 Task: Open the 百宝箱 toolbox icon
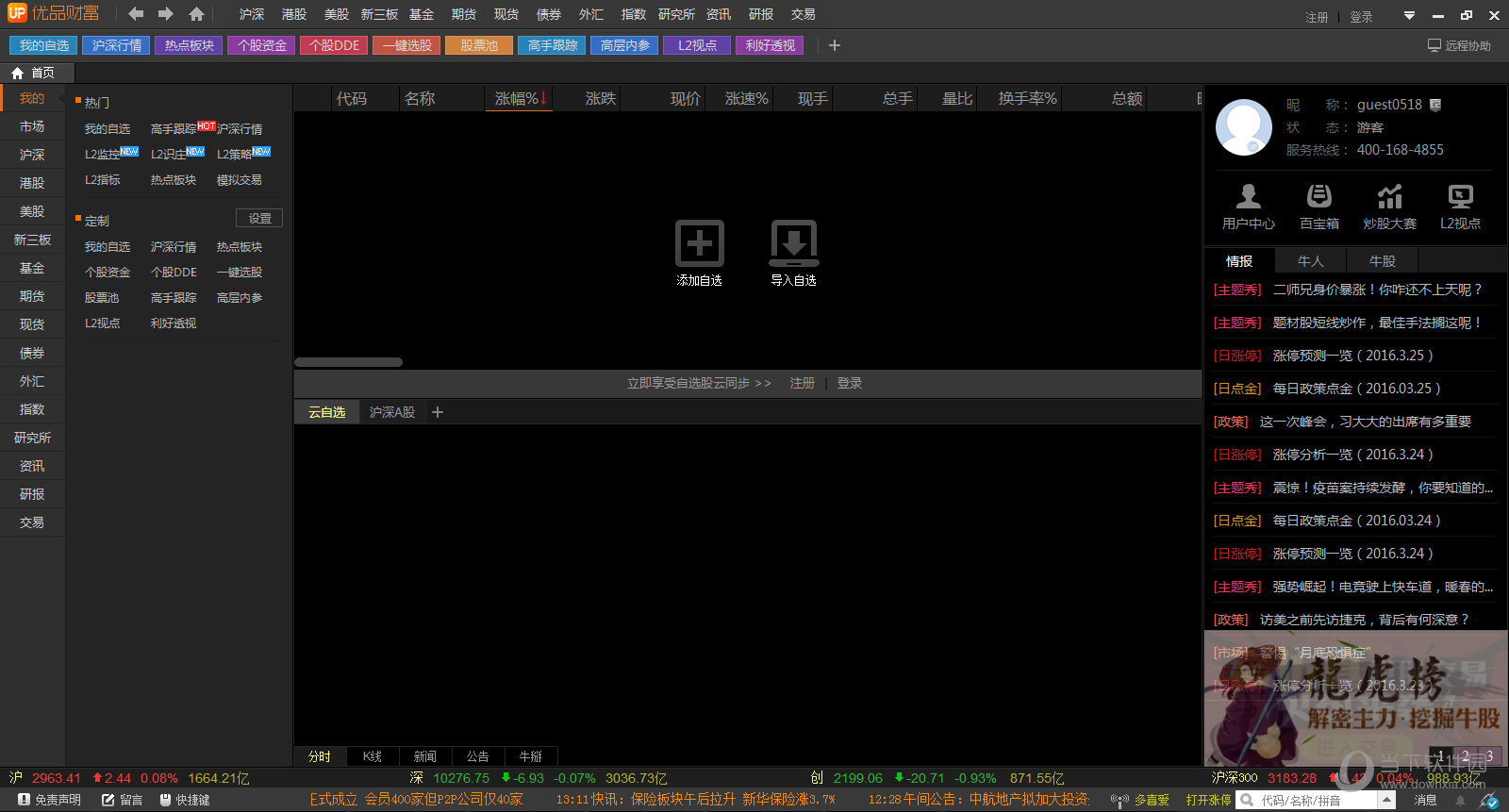(1319, 196)
